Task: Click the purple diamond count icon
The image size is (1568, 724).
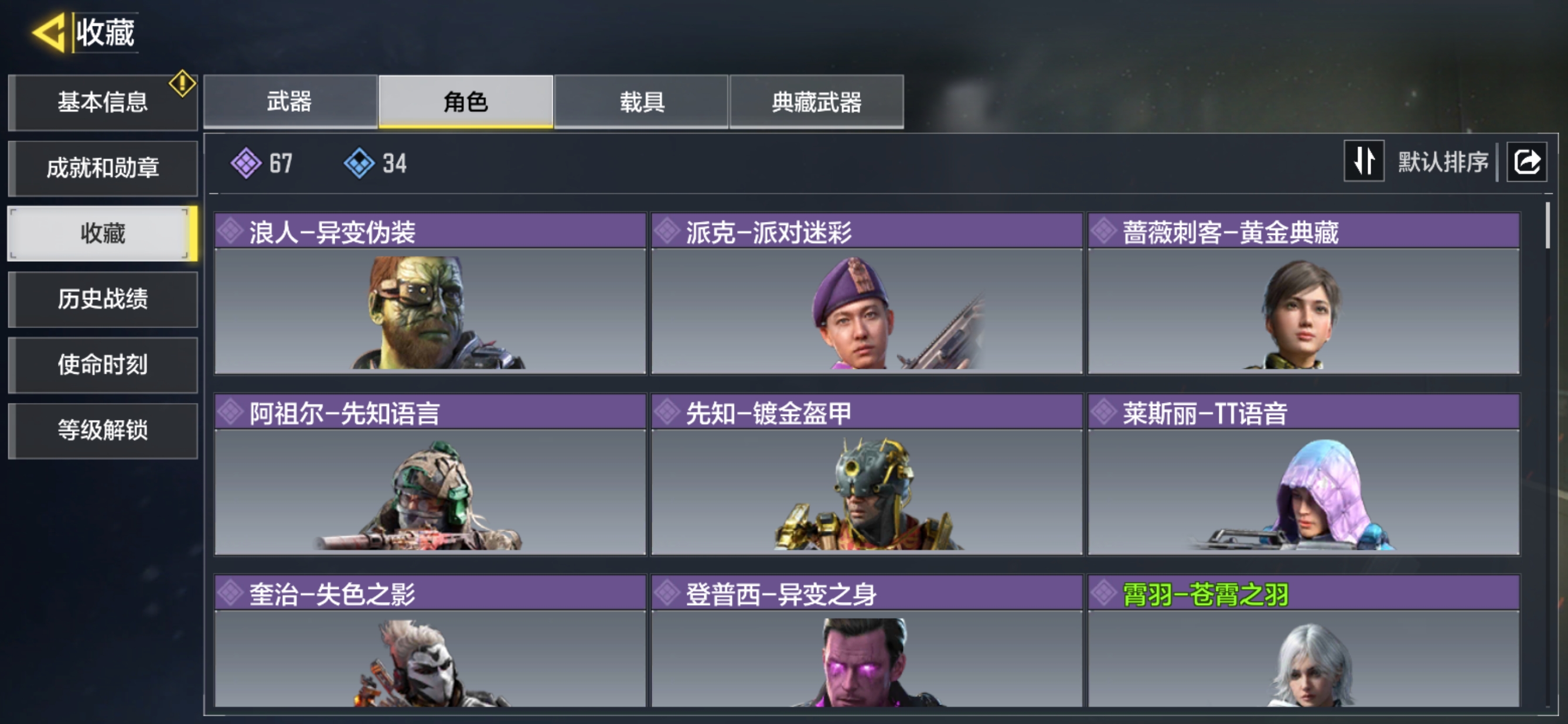Action: click(x=246, y=163)
